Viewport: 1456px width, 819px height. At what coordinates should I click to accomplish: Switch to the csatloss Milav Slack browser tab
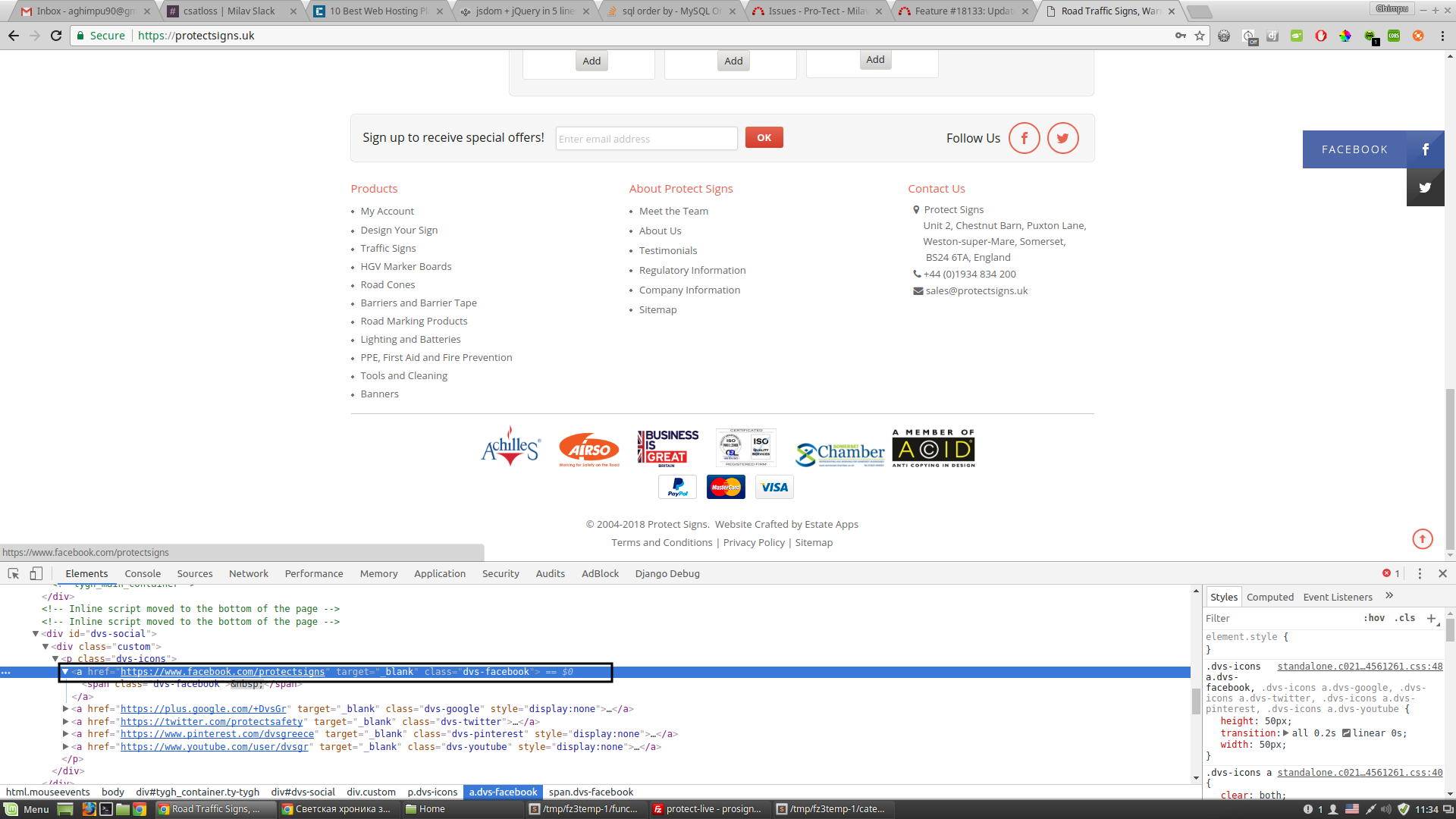(x=231, y=11)
